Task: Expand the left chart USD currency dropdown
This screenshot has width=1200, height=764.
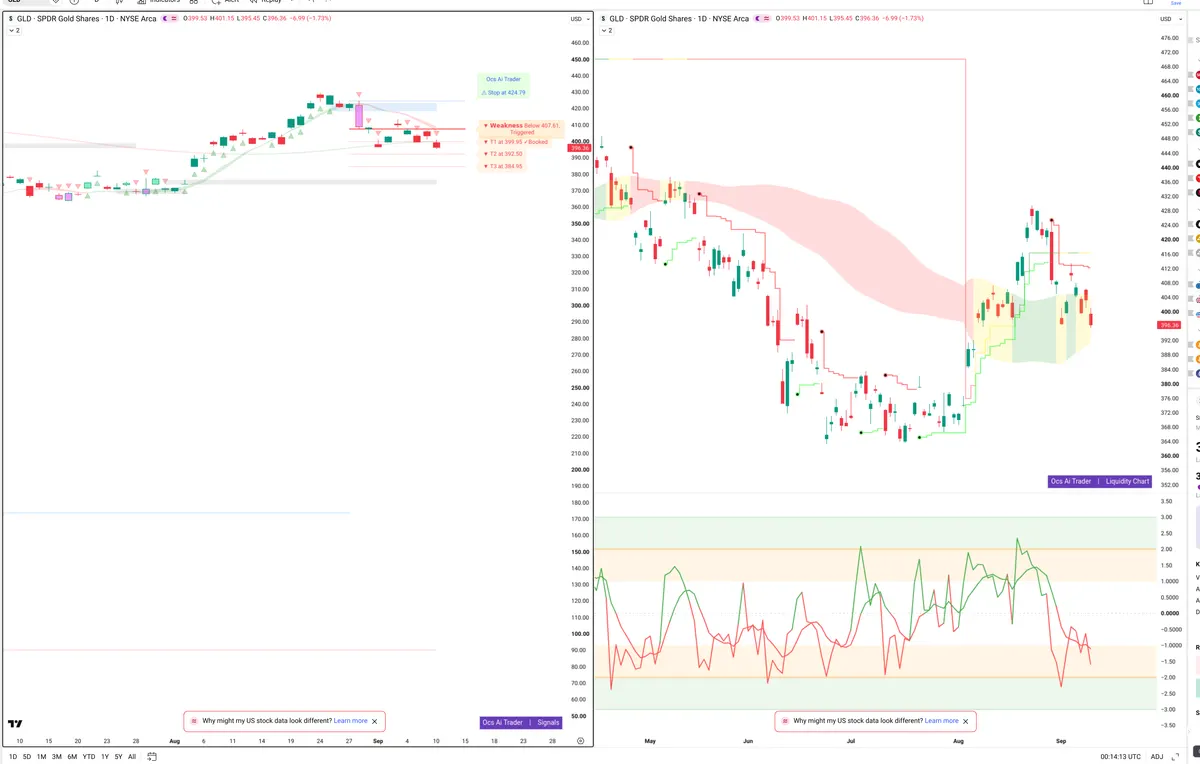Action: 578,19
